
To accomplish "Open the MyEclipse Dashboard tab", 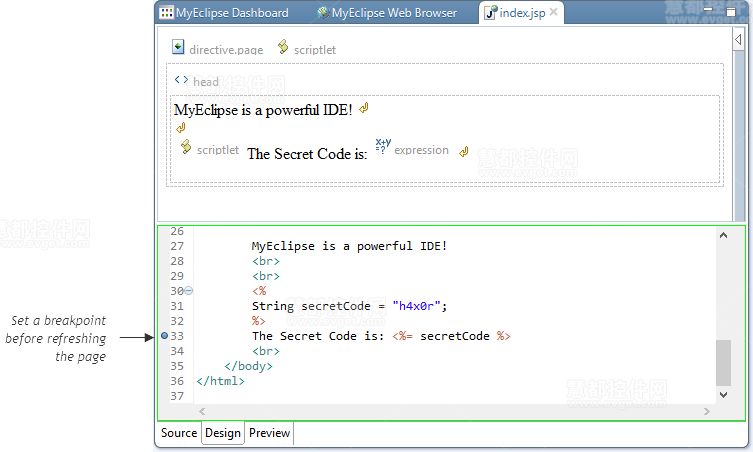I will [x=224, y=12].
